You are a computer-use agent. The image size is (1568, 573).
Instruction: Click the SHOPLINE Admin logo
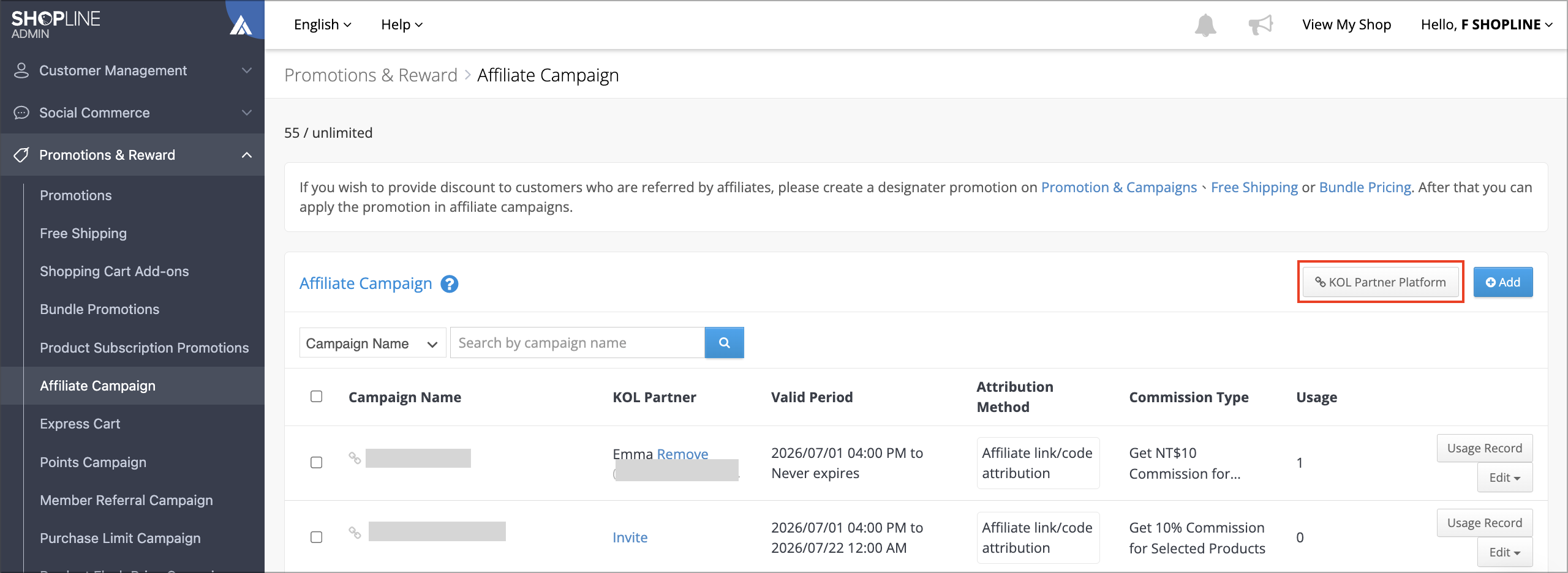point(56,24)
